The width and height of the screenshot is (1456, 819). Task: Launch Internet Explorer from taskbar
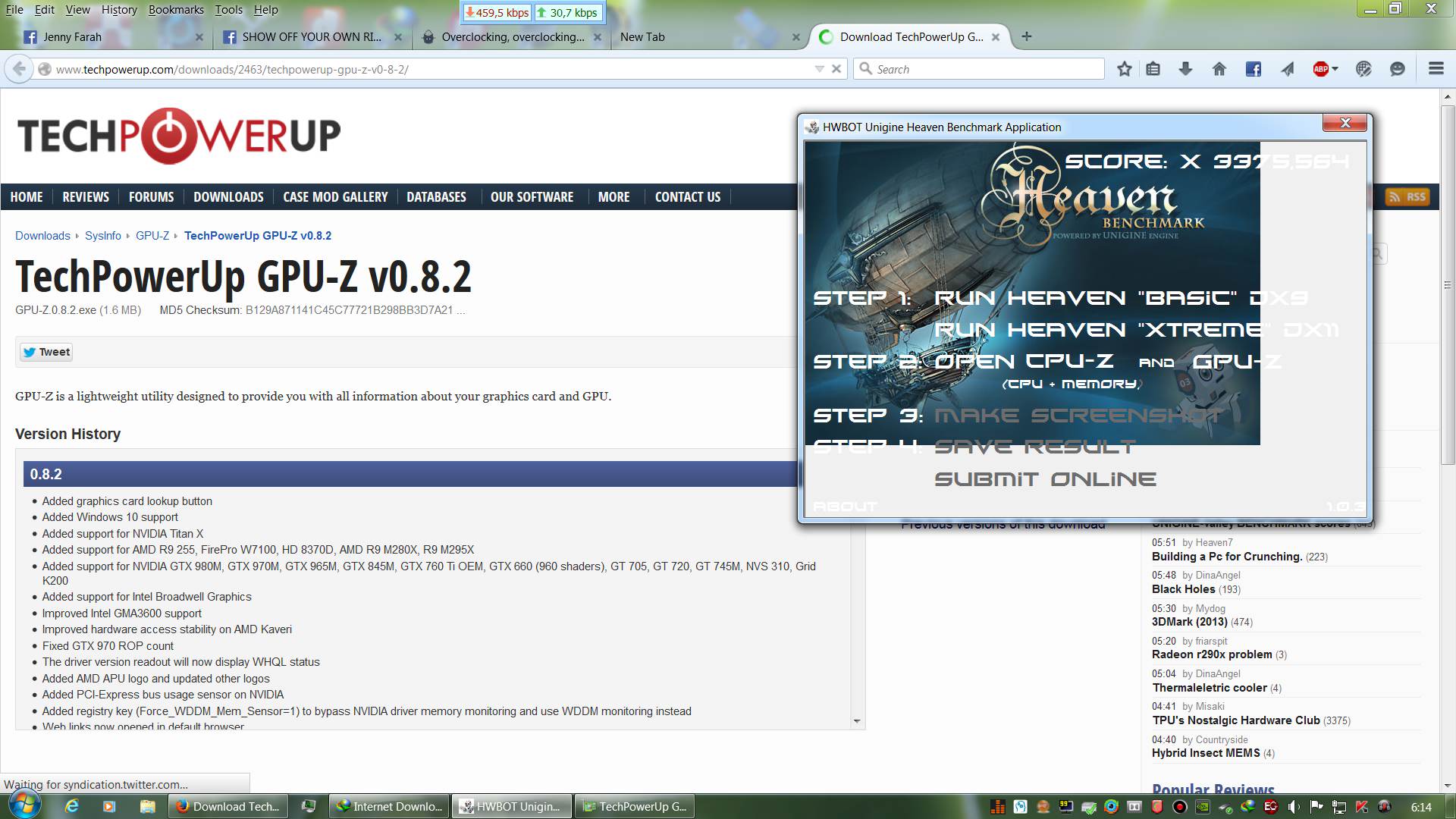coord(71,806)
